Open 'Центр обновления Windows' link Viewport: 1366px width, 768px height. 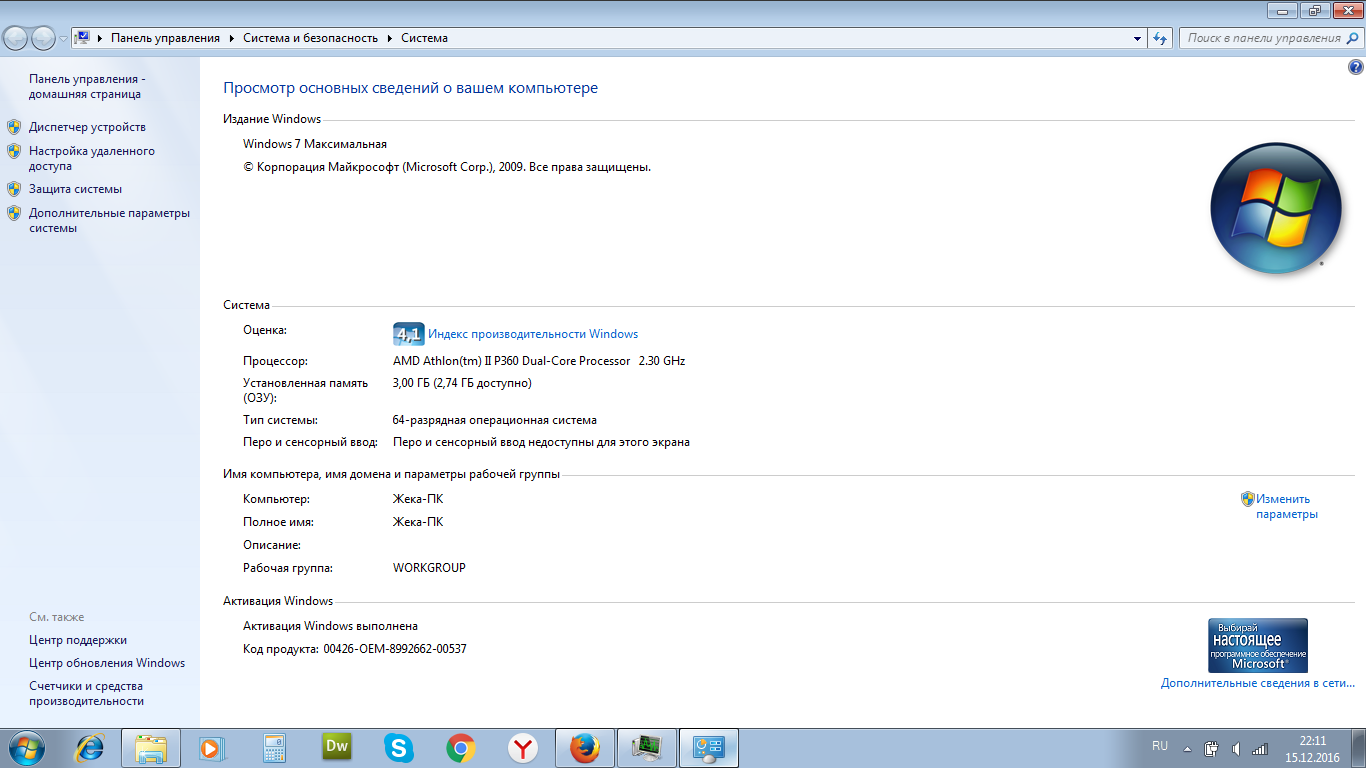coord(107,663)
